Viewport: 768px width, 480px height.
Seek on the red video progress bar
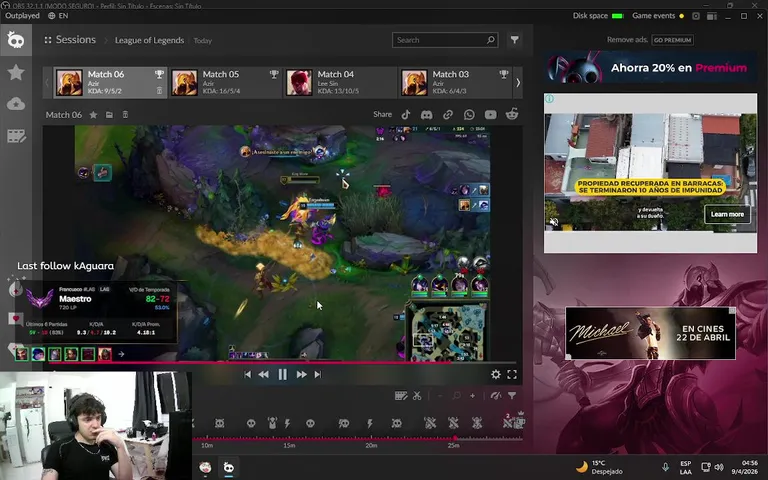(283, 362)
